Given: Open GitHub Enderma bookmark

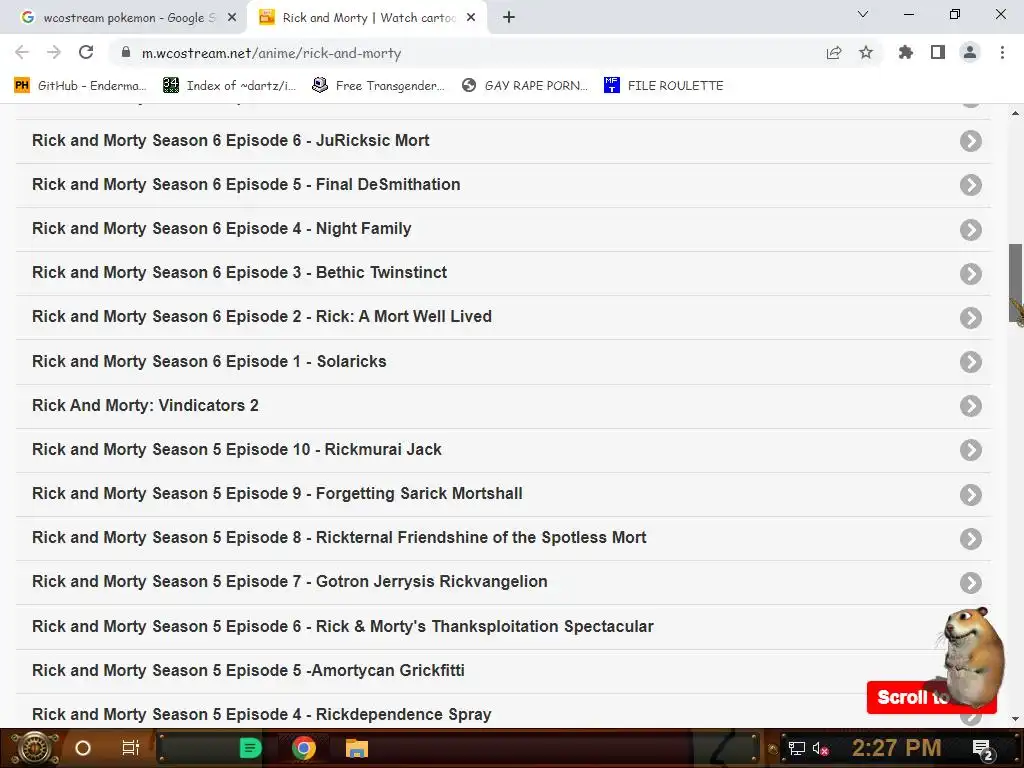Looking at the screenshot, I should pos(81,86).
